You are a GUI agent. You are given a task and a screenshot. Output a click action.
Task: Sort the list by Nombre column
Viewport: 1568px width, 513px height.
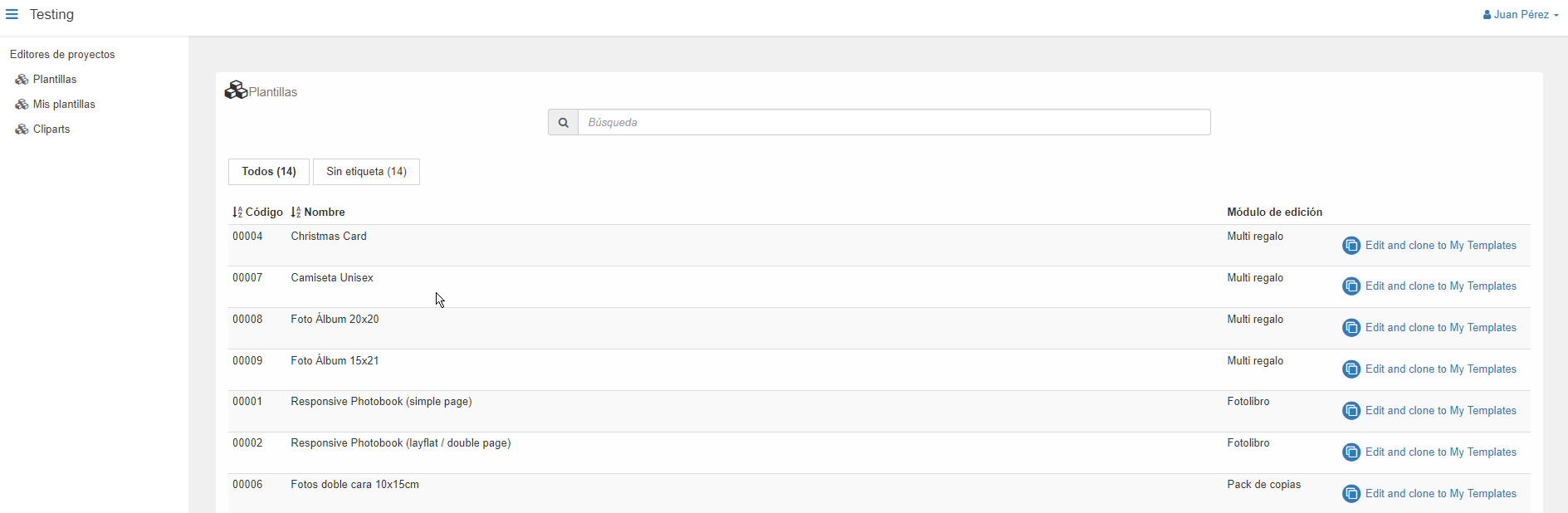click(x=318, y=213)
